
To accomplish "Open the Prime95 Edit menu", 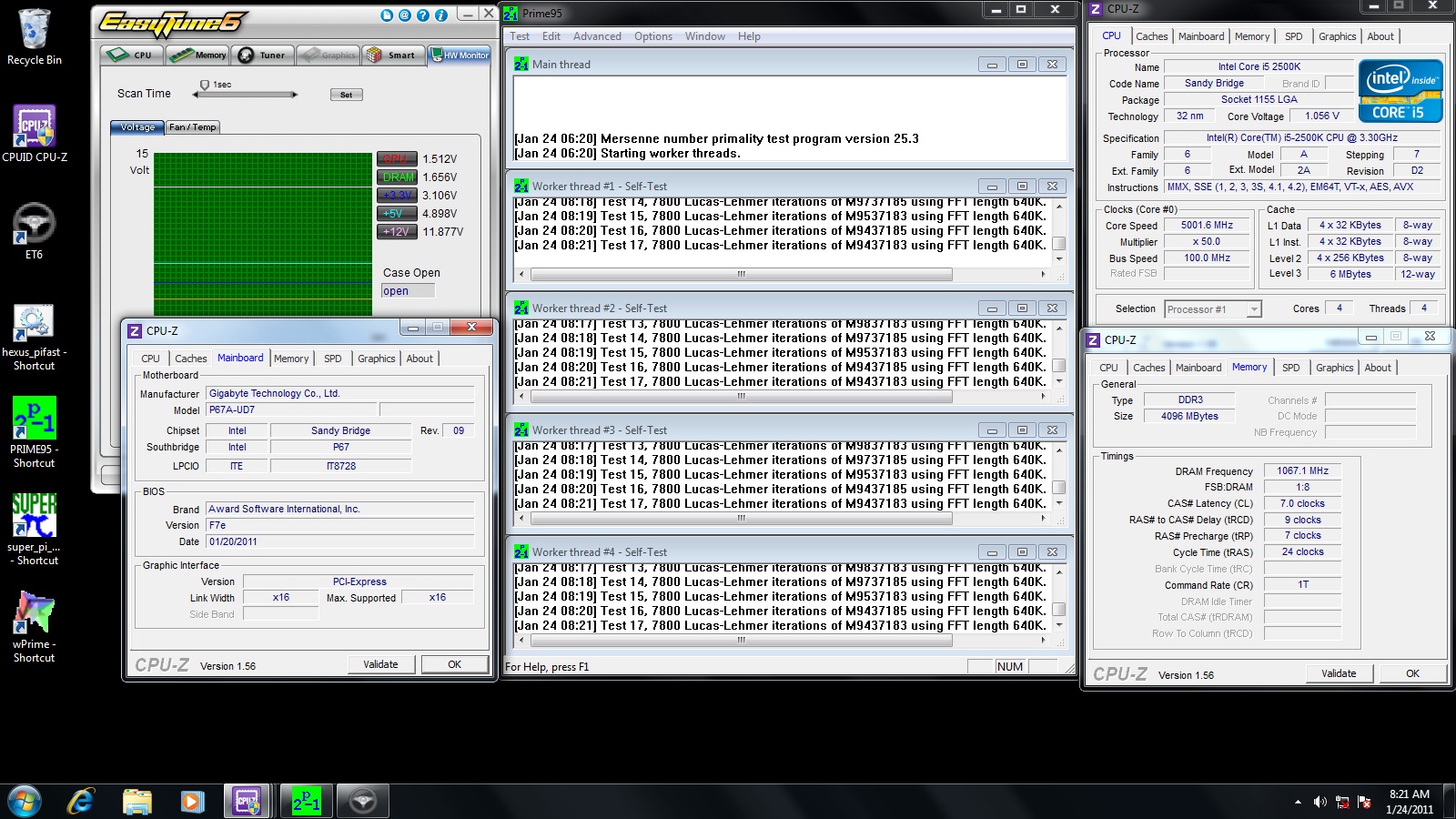I will pyautogui.click(x=551, y=36).
